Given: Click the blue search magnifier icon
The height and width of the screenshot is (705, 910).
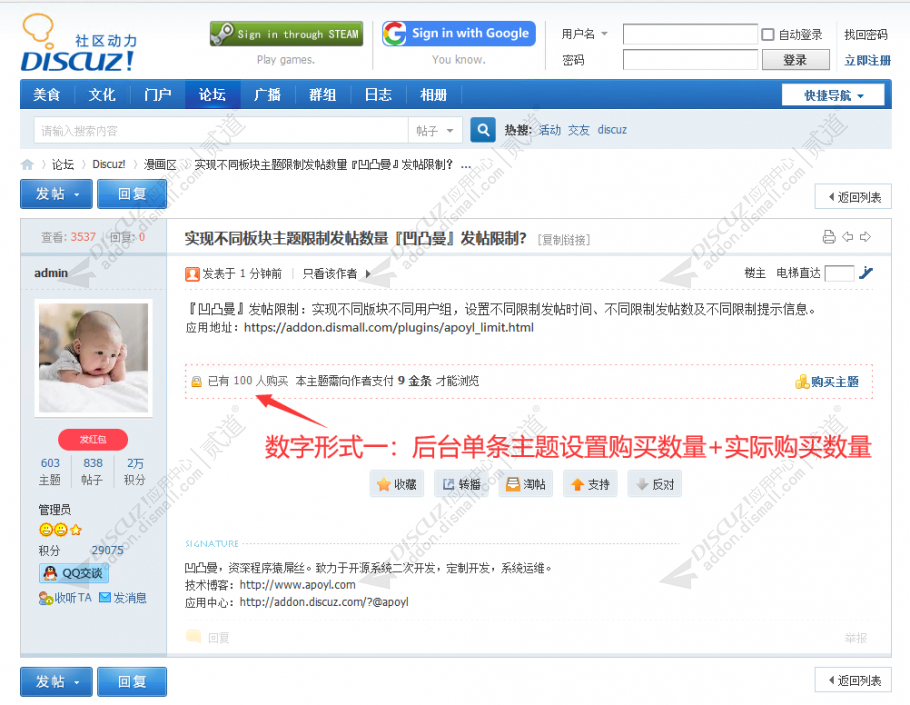Looking at the screenshot, I should tap(483, 130).
